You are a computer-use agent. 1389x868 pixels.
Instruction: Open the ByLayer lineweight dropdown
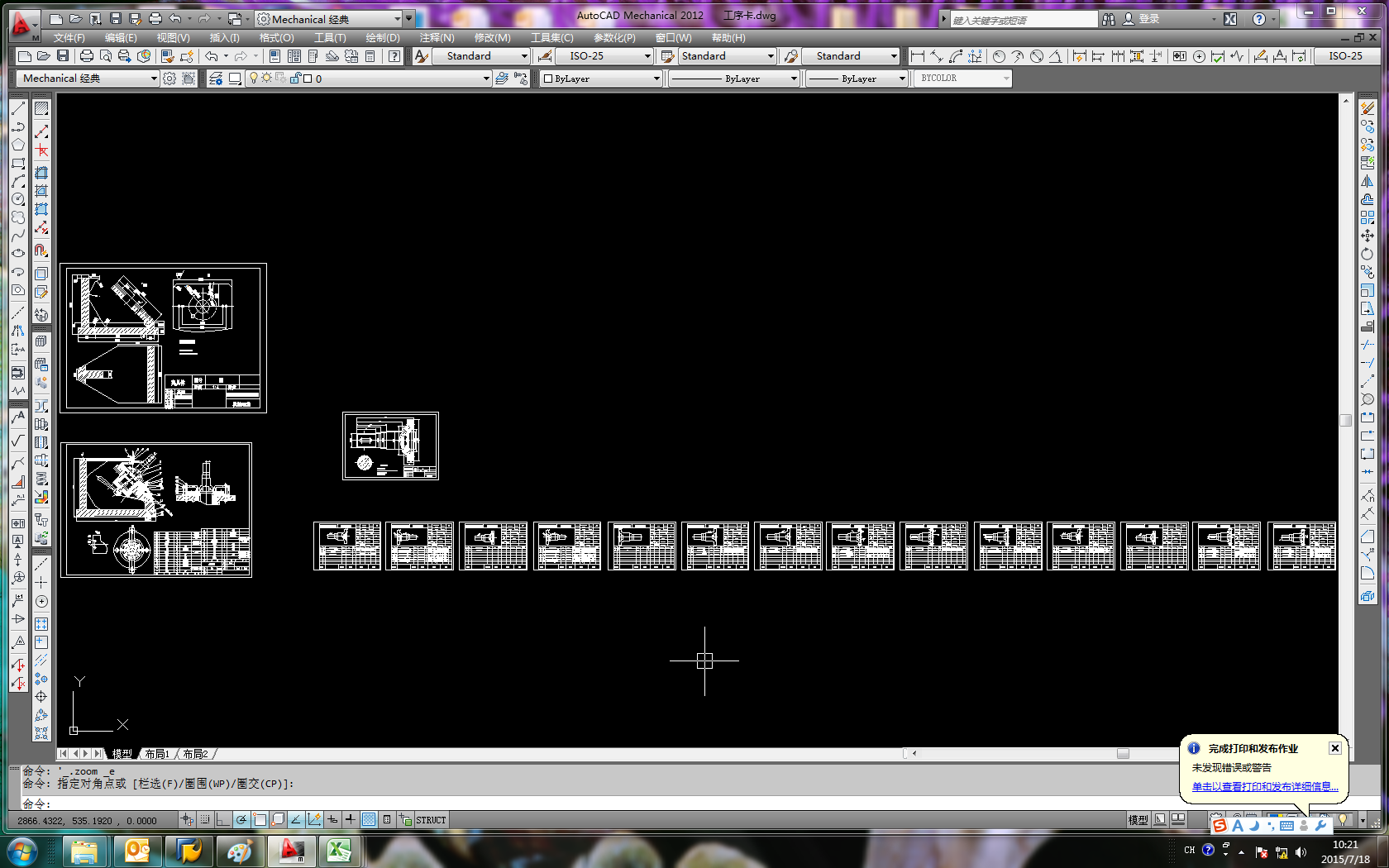point(902,79)
